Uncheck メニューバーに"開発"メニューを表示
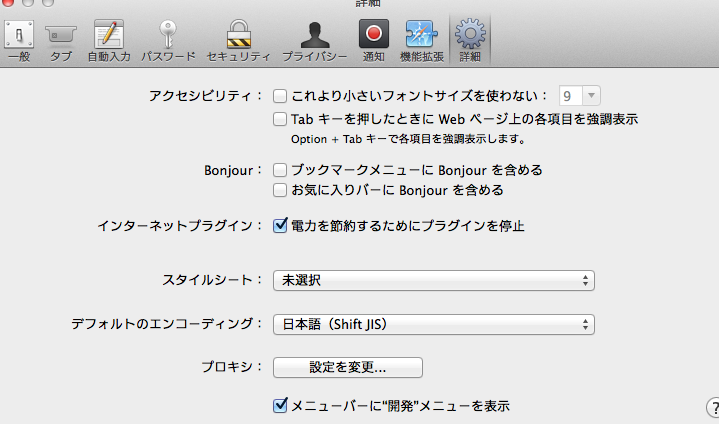The width and height of the screenshot is (719, 424). [x=280, y=405]
